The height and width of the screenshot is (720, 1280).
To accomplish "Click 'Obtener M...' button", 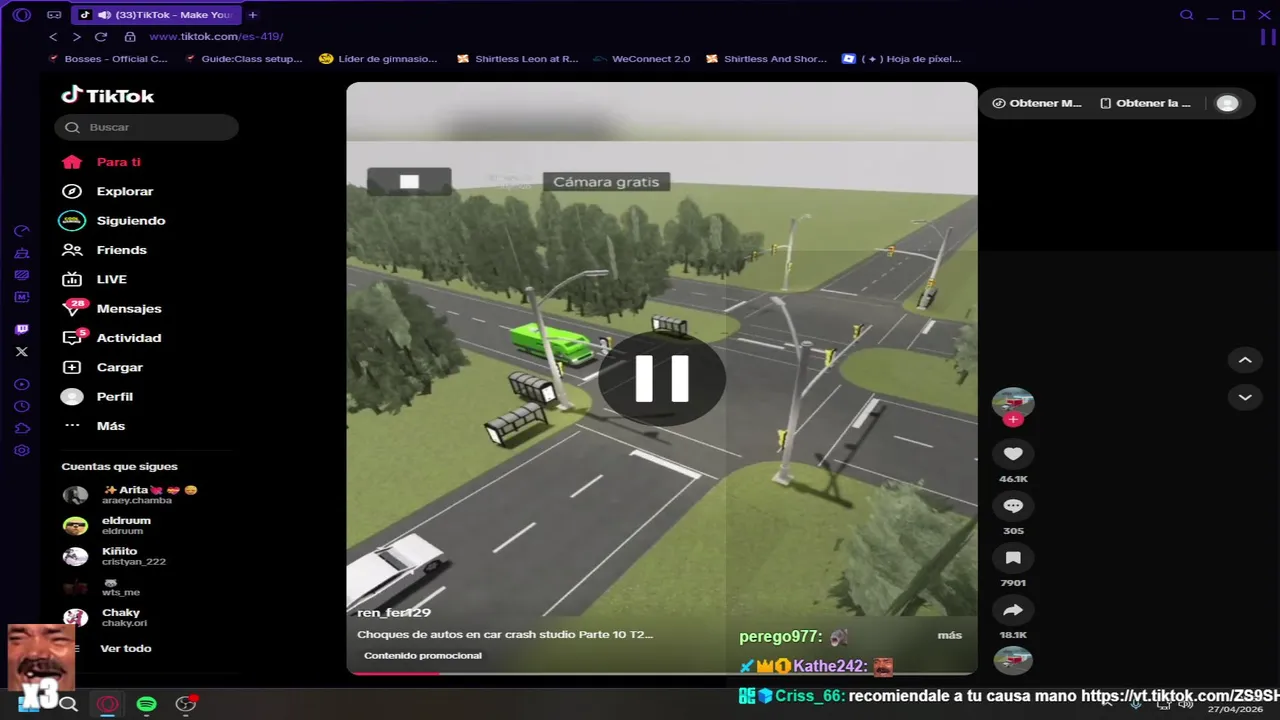I will point(1038,103).
